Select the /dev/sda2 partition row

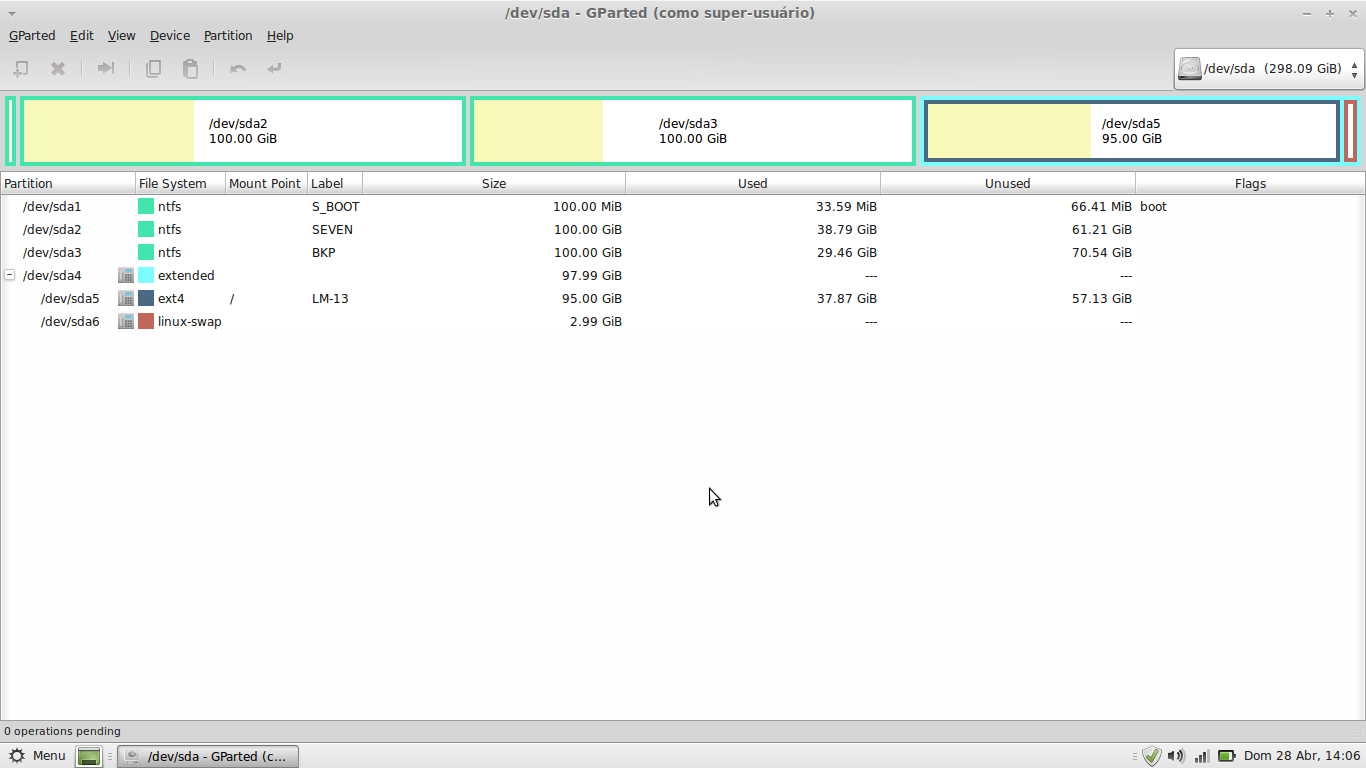click(x=683, y=229)
